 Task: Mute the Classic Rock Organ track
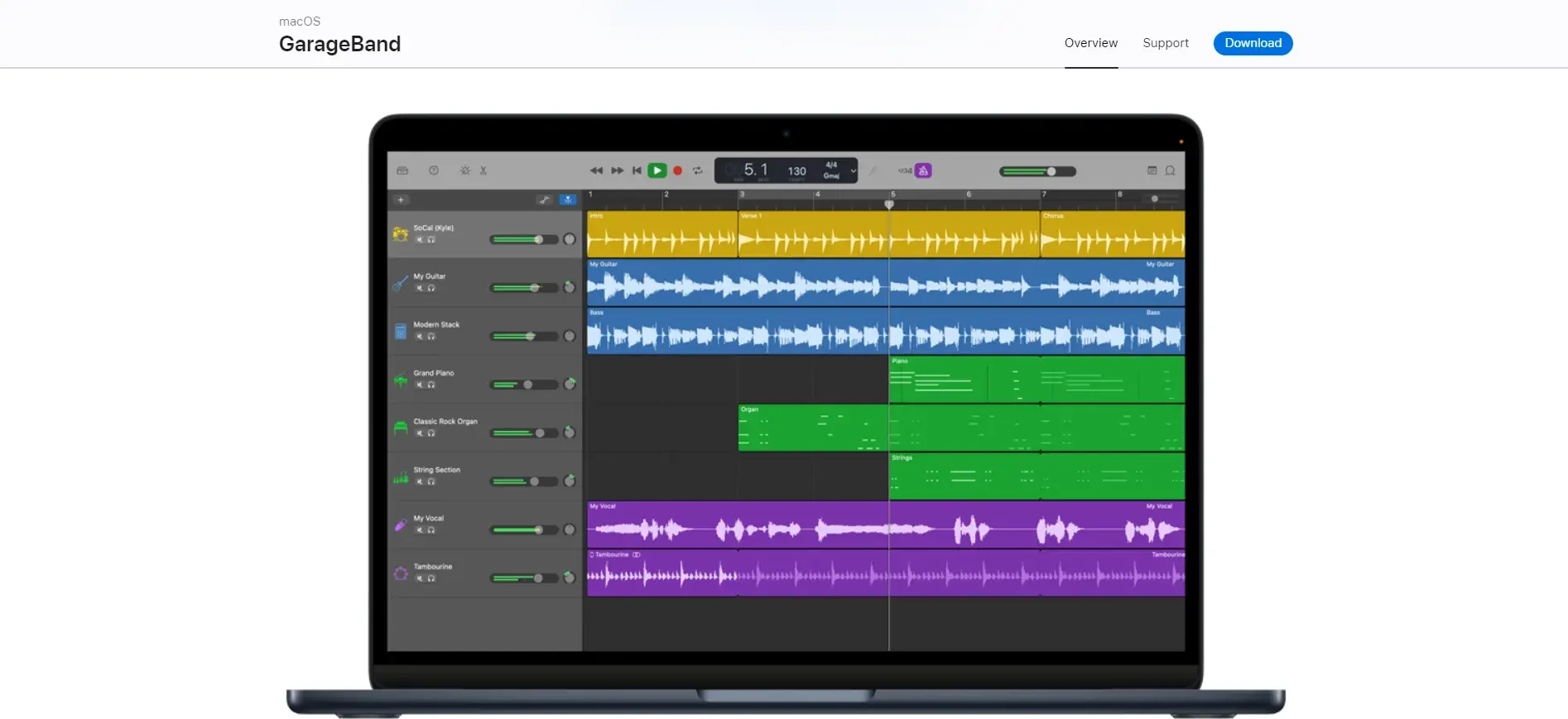(x=420, y=433)
